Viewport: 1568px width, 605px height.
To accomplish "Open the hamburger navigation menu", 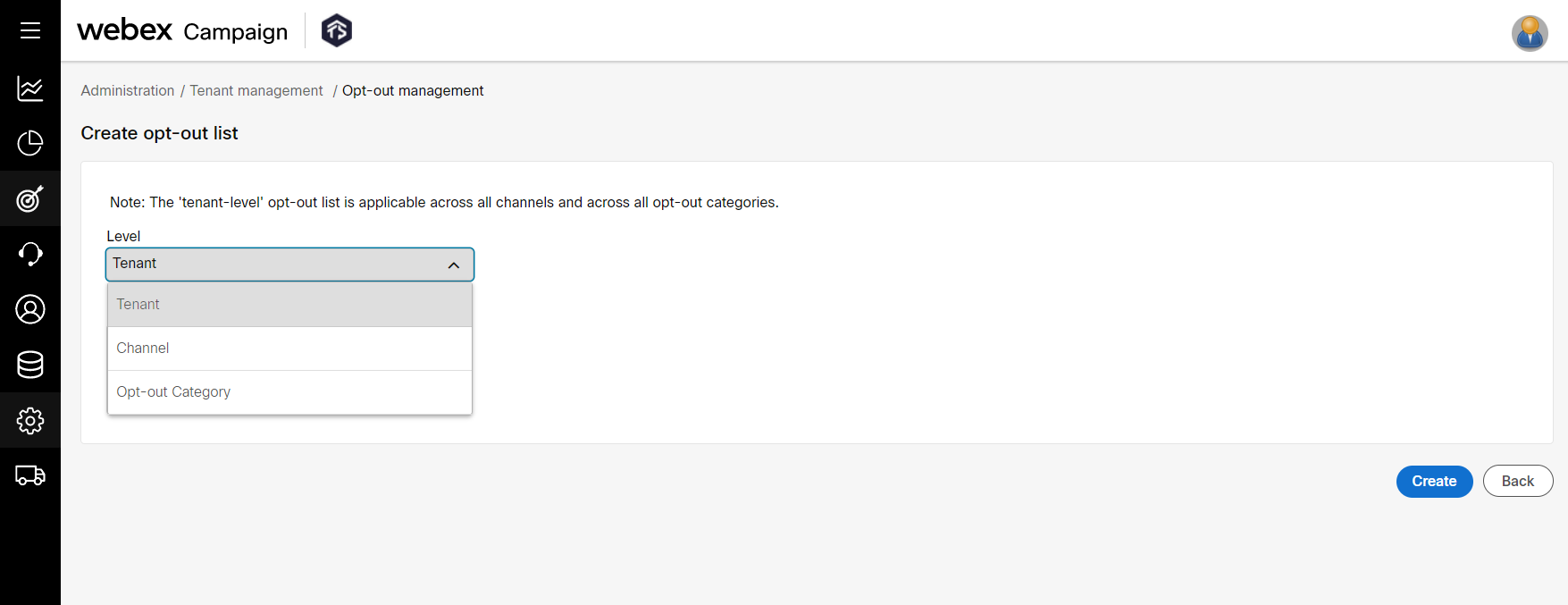I will (x=29, y=29).
